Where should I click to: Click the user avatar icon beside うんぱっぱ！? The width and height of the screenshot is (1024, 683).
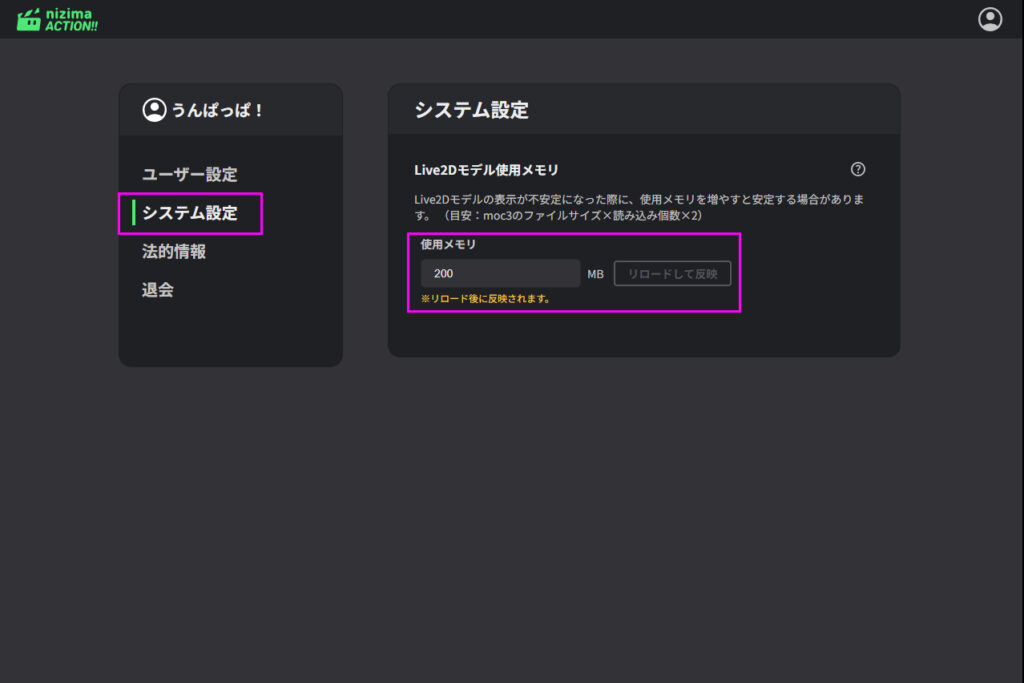coord(154,110)
